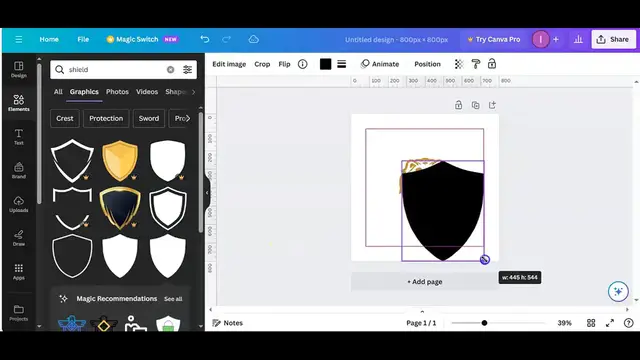Click the image info icon
This screenshot has height=360, width=640.
coord(302,64)
